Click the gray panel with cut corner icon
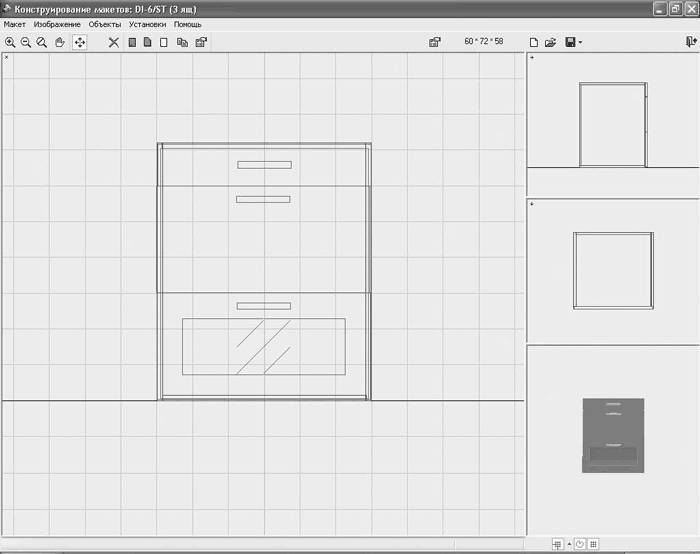The image size is (700, 554). point(148,42)
